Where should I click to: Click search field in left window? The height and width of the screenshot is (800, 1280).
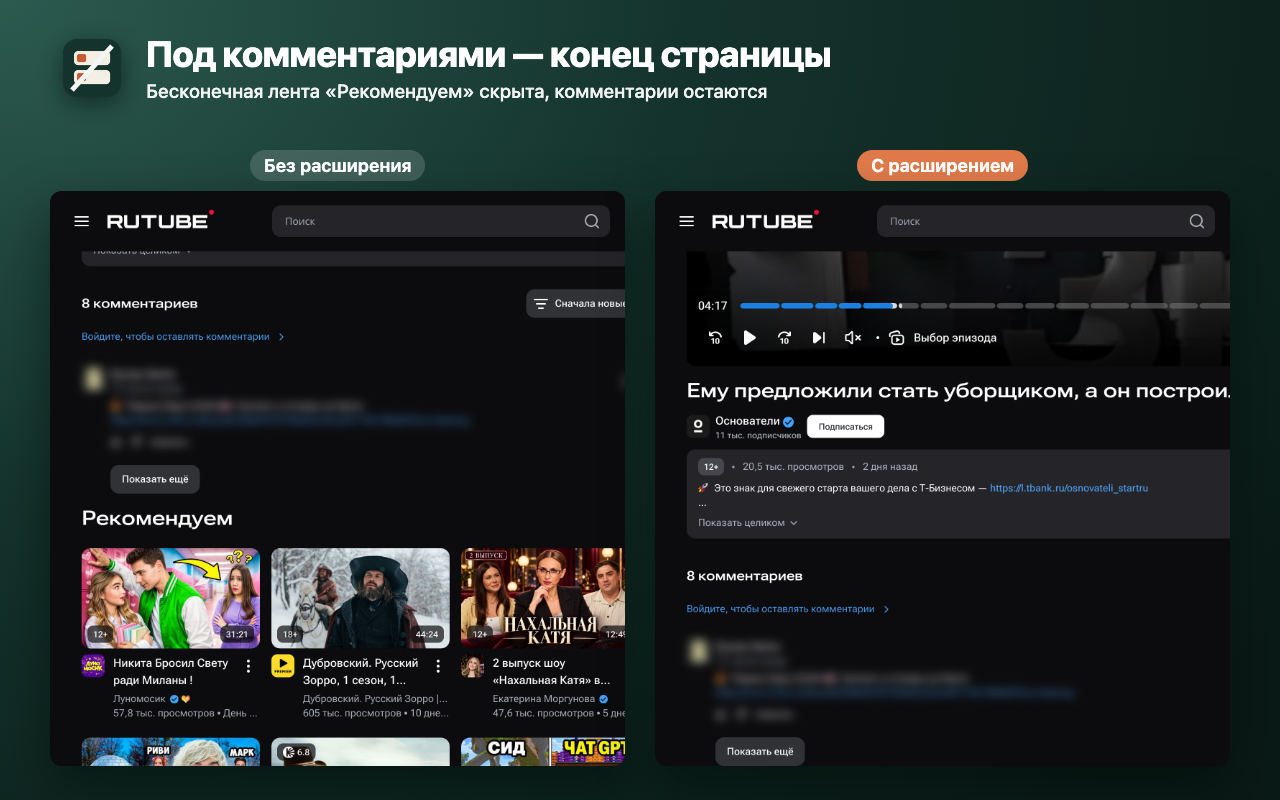pos(441,221)
